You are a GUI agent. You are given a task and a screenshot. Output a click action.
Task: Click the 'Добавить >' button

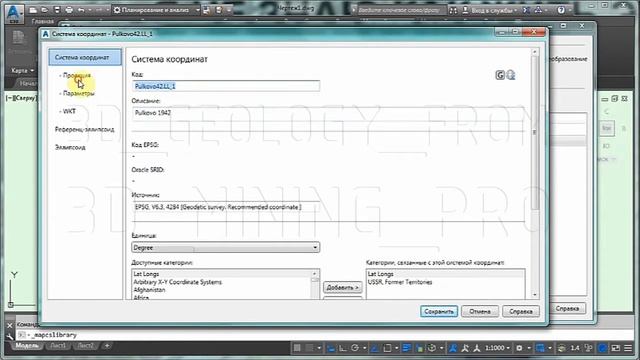coord(342,287)
